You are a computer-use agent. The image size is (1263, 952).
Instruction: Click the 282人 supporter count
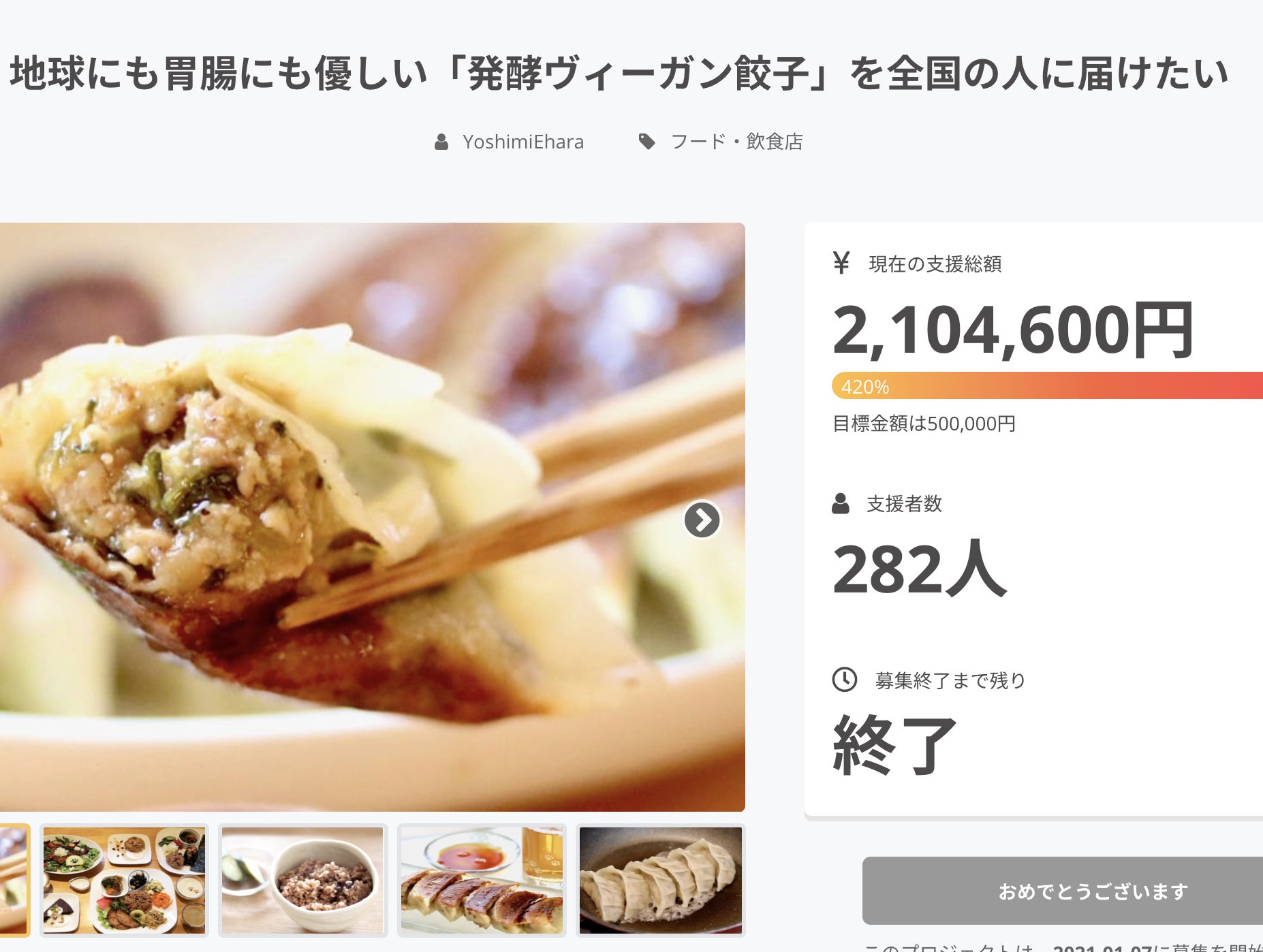pos(920,569)
